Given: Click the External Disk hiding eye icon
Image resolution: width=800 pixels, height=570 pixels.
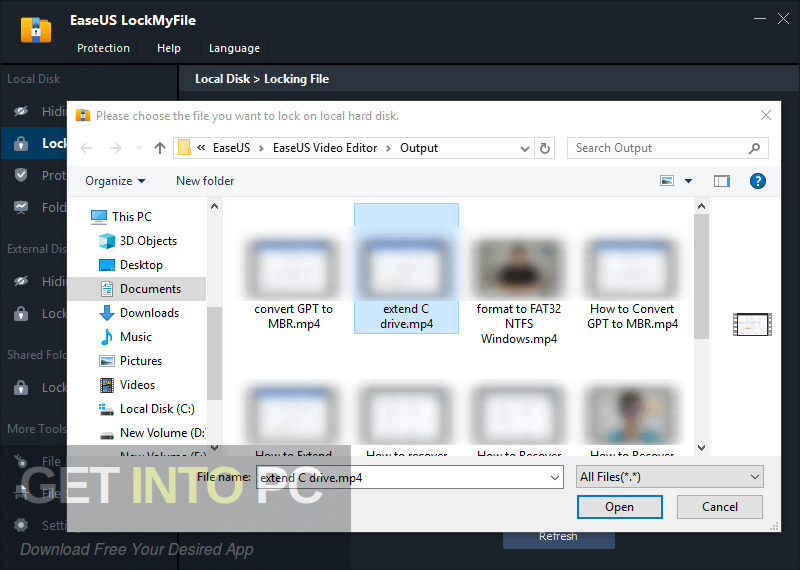Looking at the screenshot, I should 21,281.
